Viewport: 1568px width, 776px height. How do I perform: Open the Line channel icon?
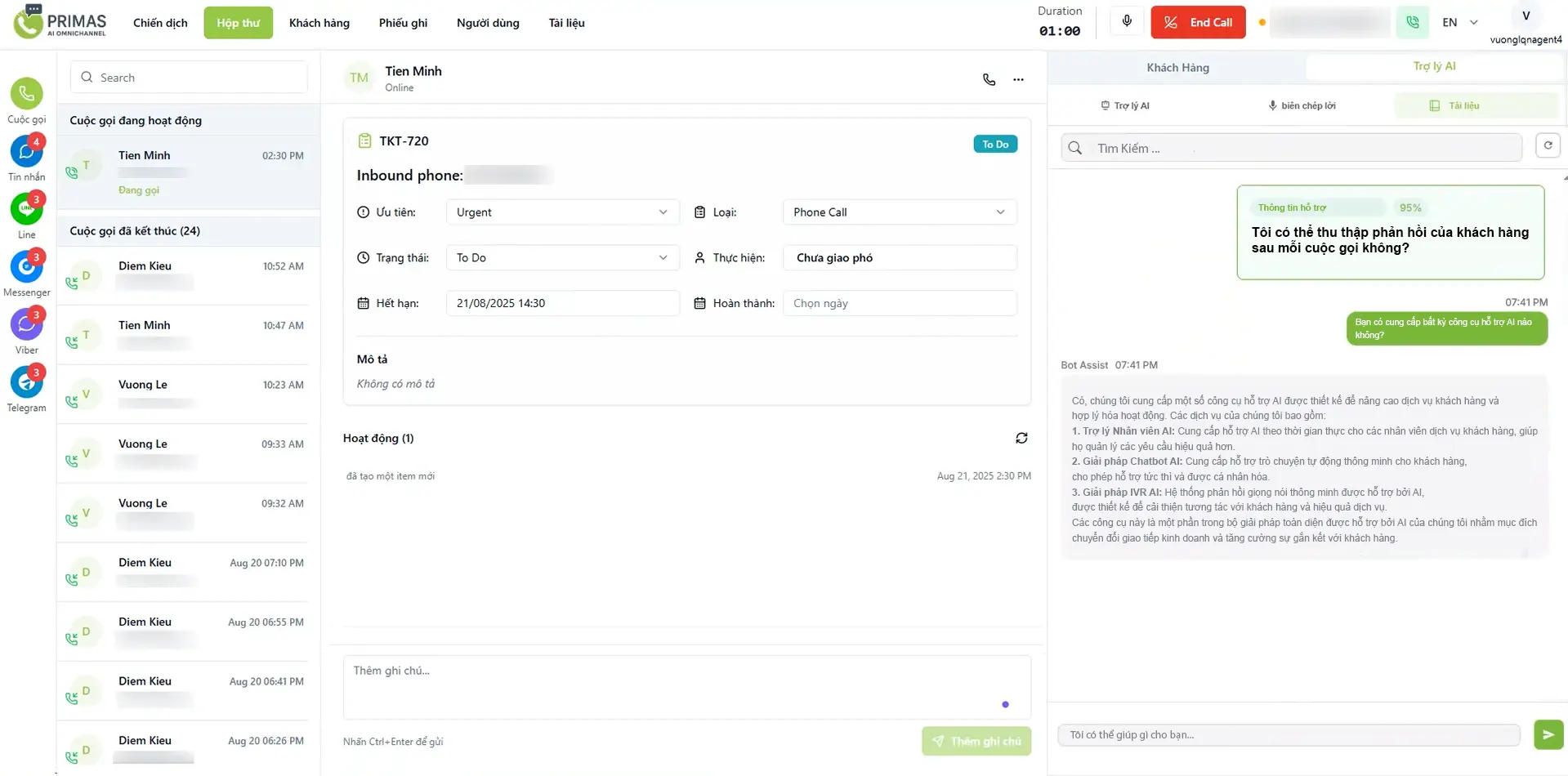[26, 210]
